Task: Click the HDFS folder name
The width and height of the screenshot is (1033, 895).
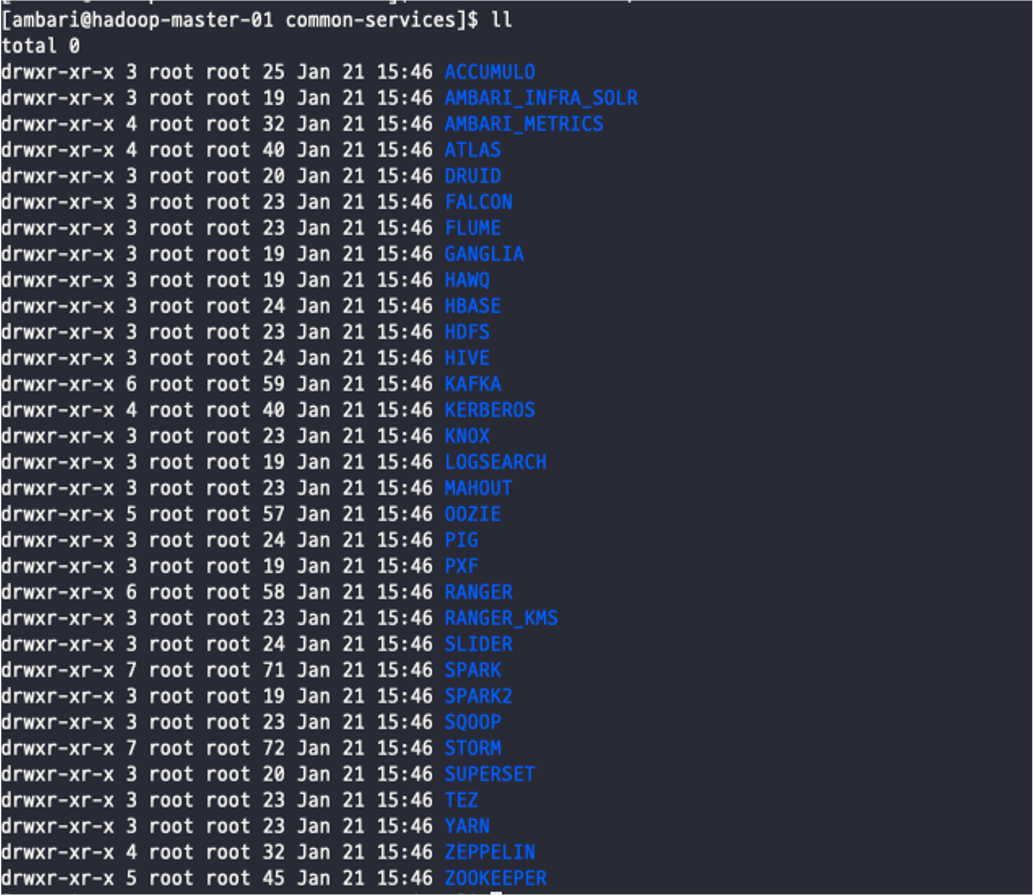Action: point(467,332)
